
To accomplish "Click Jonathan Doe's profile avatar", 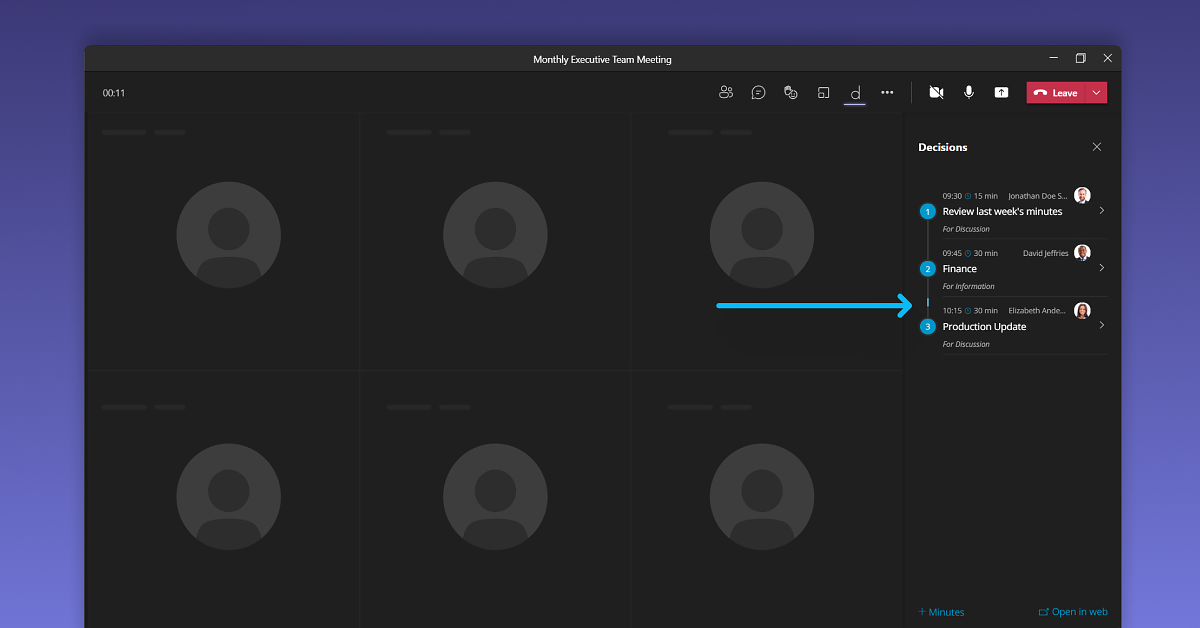I will [x=1083, y=195].
